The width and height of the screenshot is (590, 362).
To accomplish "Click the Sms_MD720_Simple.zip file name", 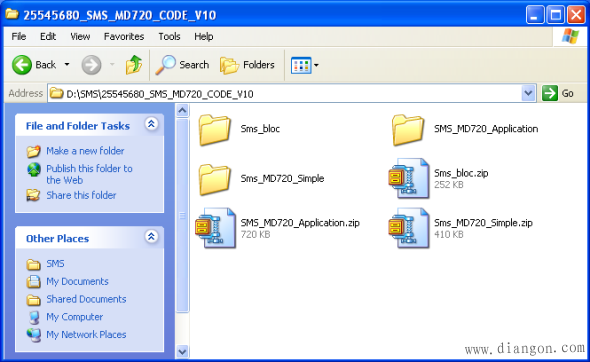I will (483, 223).
